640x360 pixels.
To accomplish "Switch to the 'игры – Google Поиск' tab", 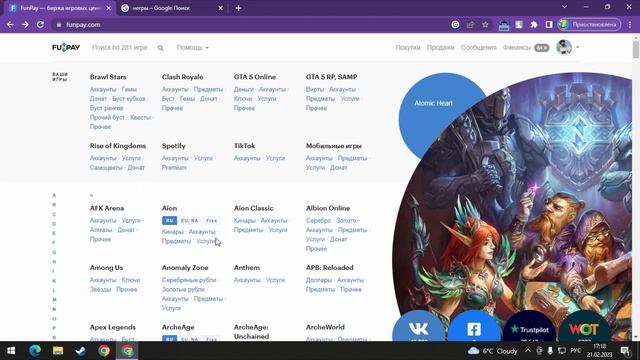I will click(x=171, y=8).
